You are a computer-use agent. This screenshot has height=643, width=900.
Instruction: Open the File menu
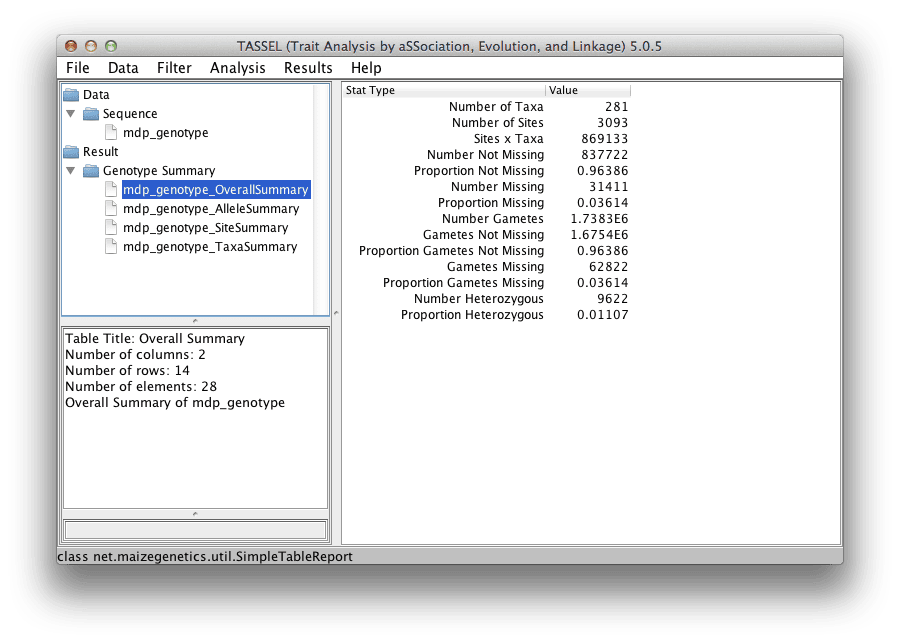(x=77, y=68)
